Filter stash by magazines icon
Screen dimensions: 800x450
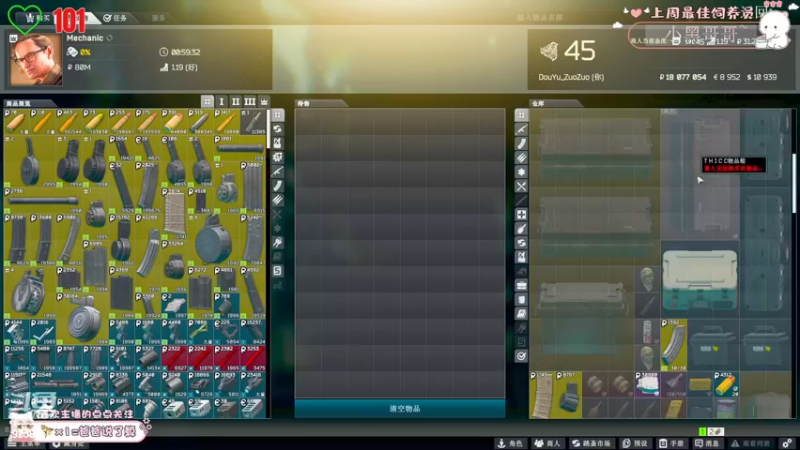[521, 144]
